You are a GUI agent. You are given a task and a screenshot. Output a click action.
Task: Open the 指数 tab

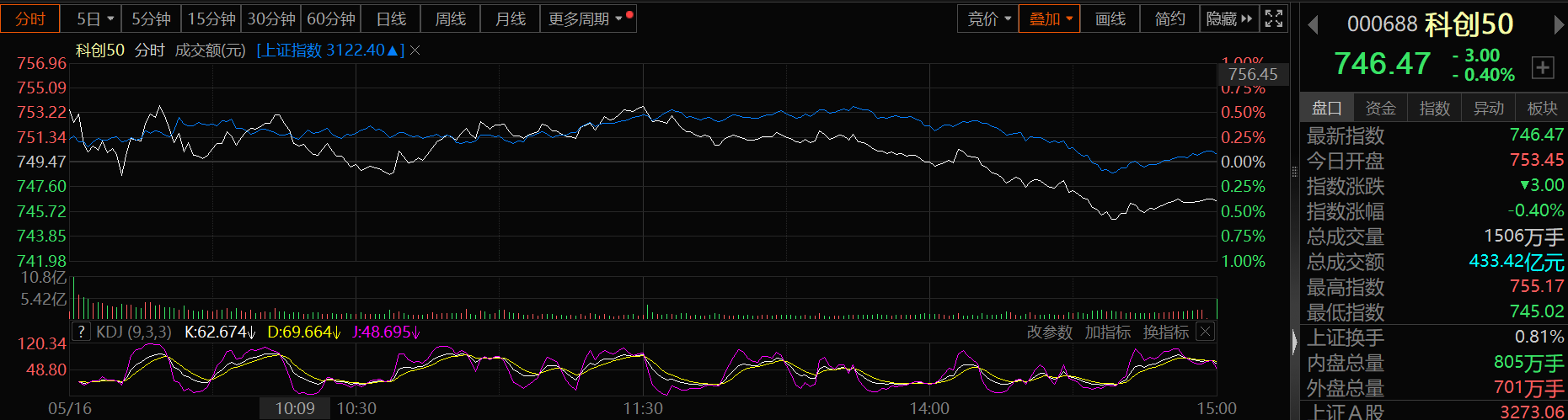pyautogui.click(x=1435, y=108)
